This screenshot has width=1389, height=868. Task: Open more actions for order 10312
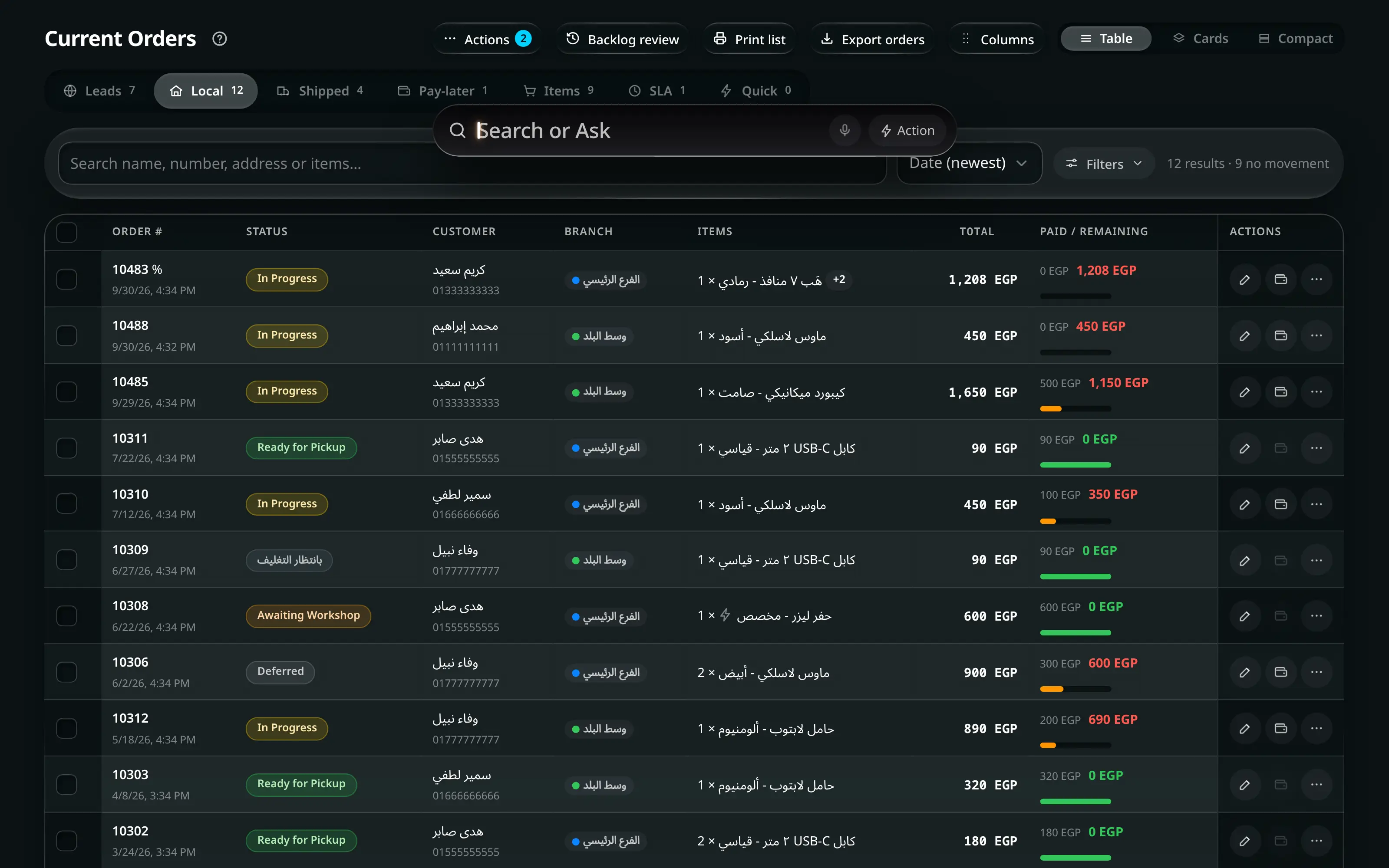[x=1316, y=729]
